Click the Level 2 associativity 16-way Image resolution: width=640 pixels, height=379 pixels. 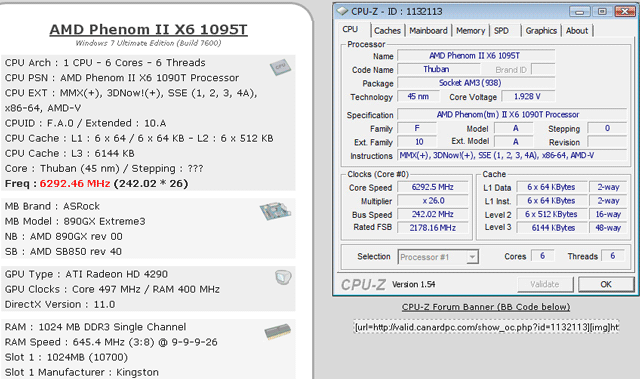coord(608,214)
